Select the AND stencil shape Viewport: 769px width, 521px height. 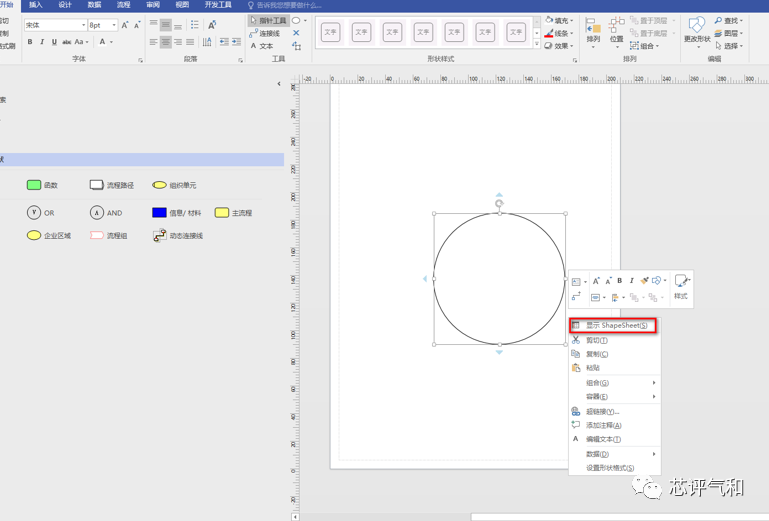[106, 212]
